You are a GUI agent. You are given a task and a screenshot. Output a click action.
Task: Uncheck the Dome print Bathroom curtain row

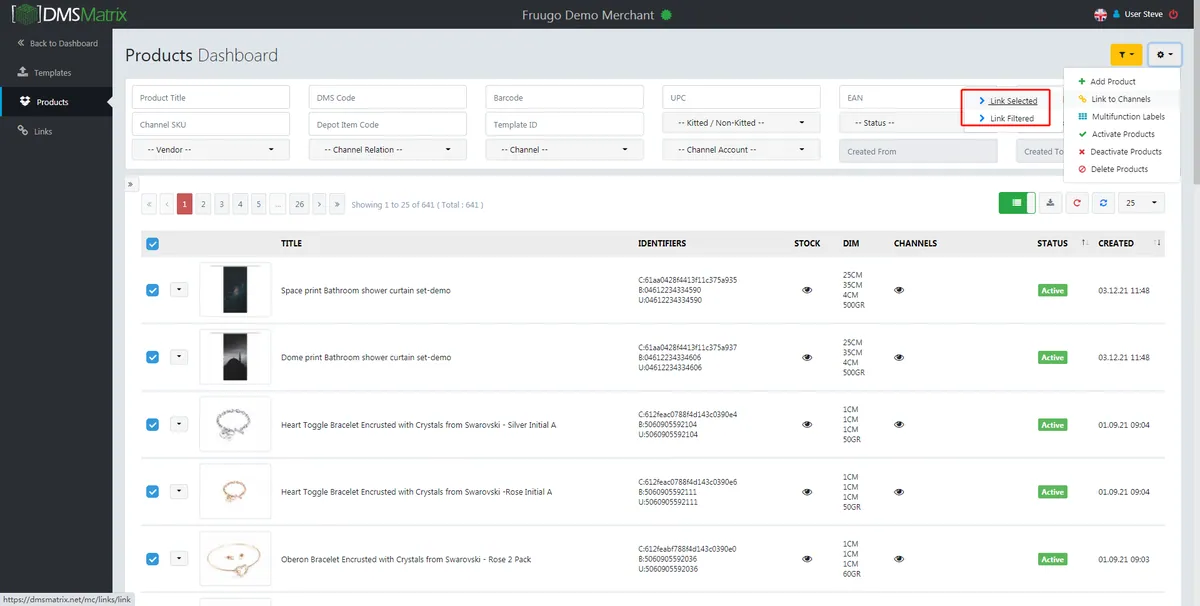152,357
